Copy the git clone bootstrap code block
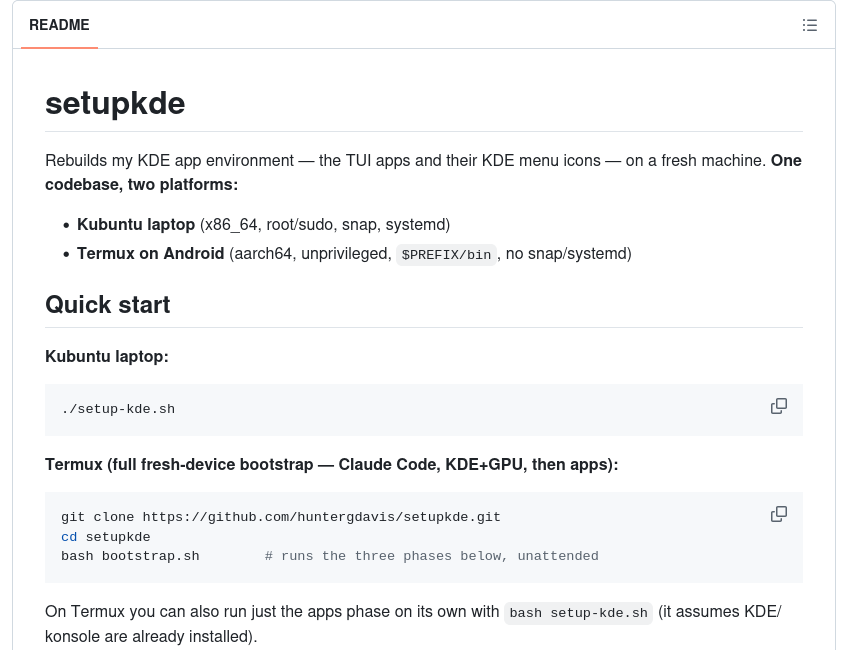Image resolution: width=860 pixels, height=650 pixels. 779,514
